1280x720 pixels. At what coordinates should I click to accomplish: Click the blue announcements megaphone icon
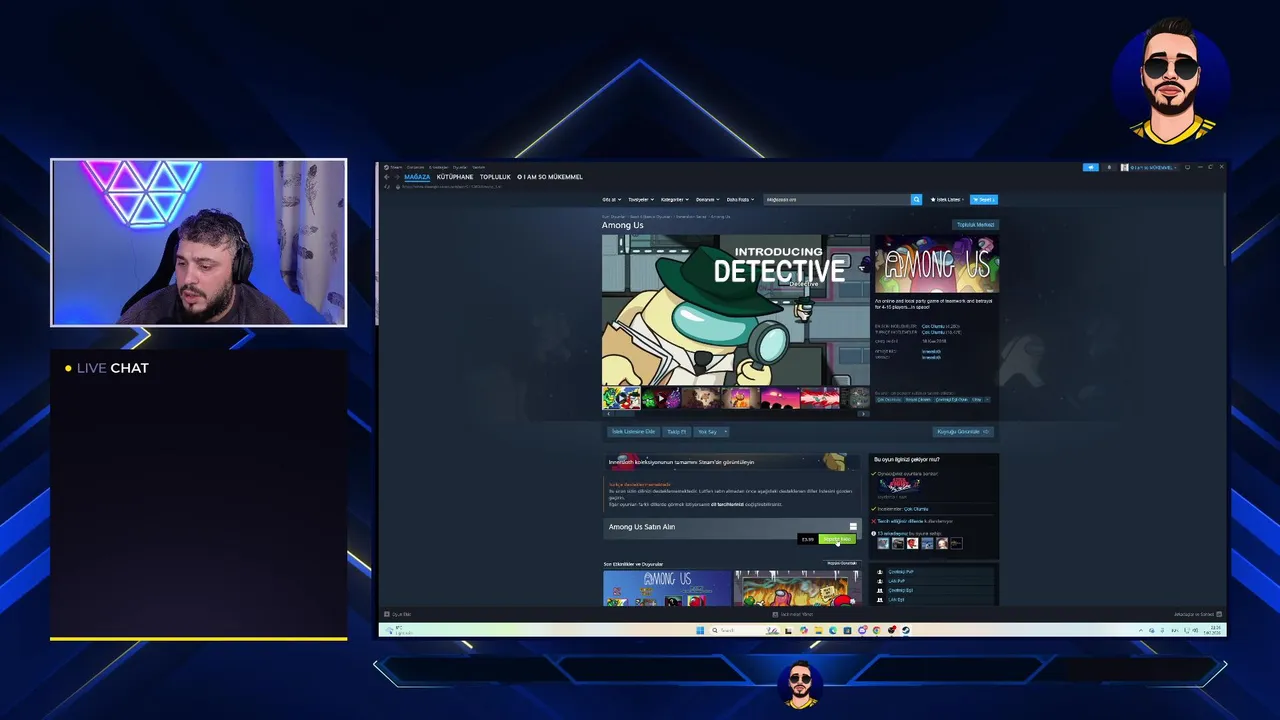(x=1091, y=167)
